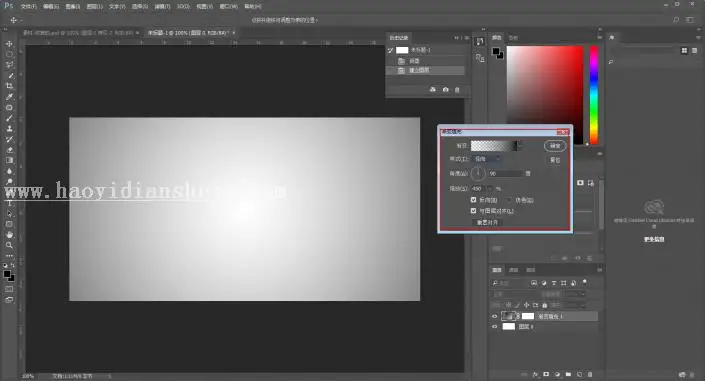Open the gradient preset picker arrow
The width and height of the screenshot is (705, 381).
pyautogui.click(x=519, y=145)
